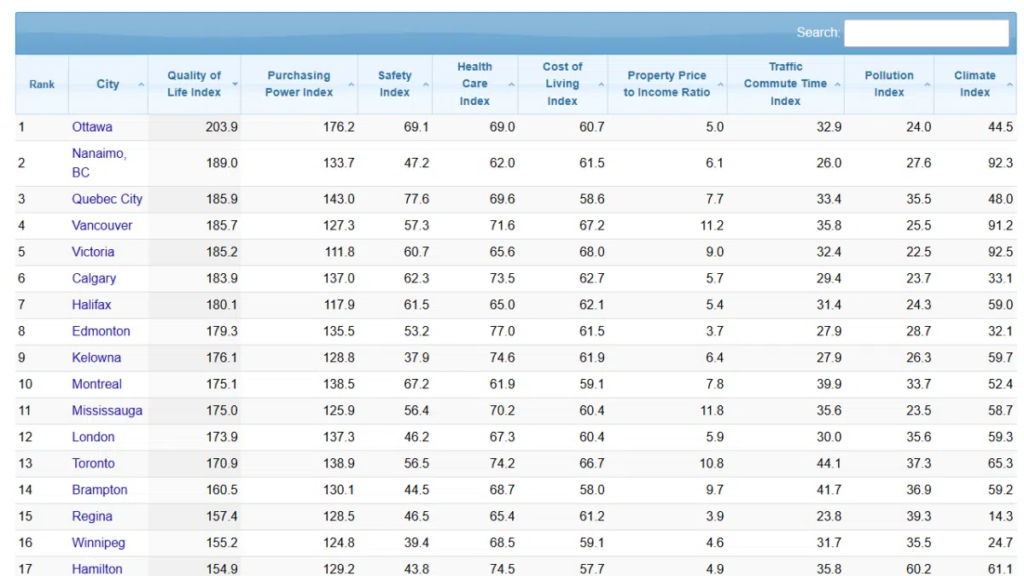Click the Calgary city link
The width and height of the screenshot is (1024, 576).
[x=94, y=279]
